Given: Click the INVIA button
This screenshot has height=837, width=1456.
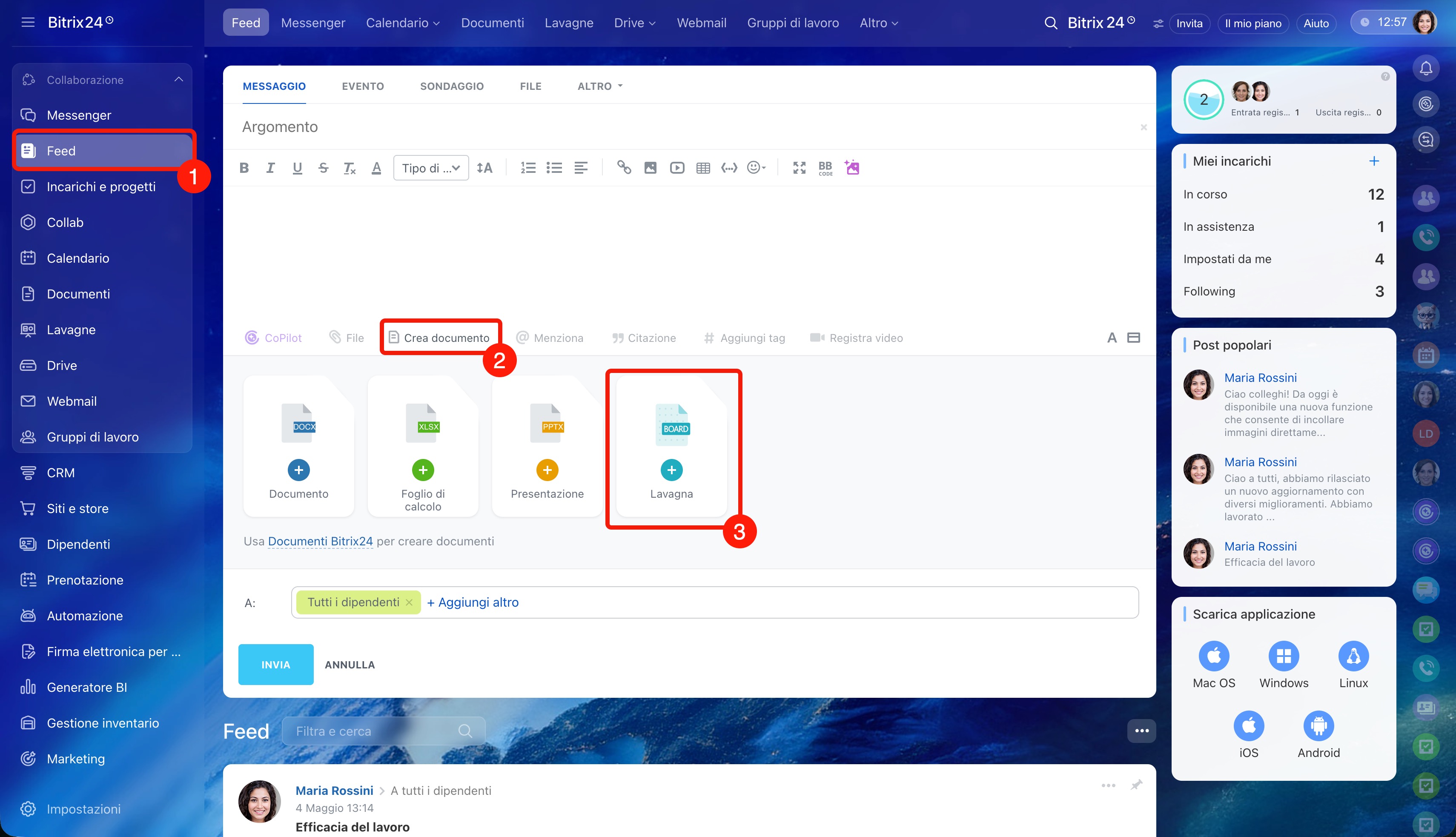Looking at the screenshot, I should click(276, 665).
